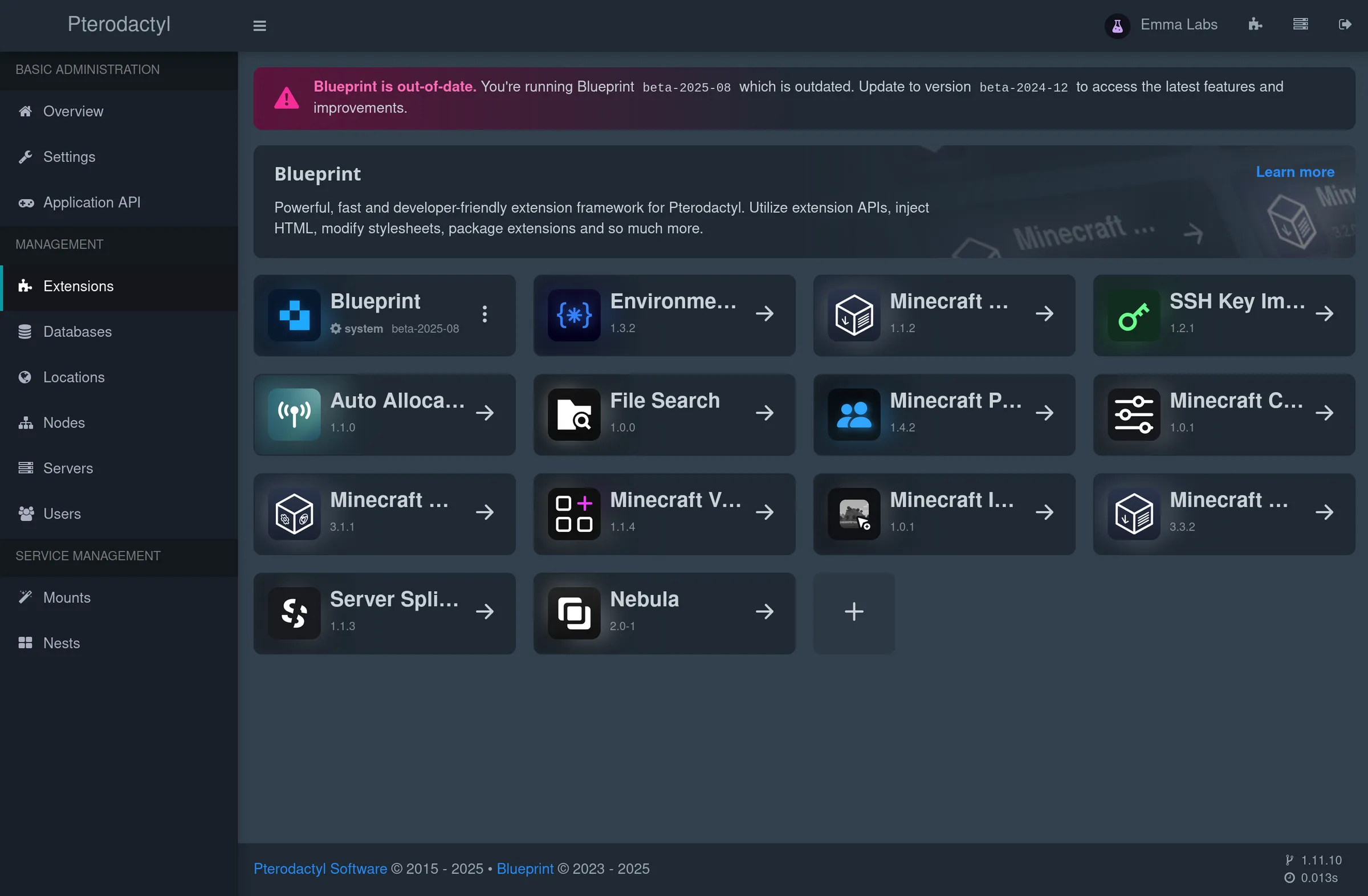The height and width of the screenshot is (896, 1368).
Task: Click the server rack icon in the top bar
Action: [x=1301, y=25]
